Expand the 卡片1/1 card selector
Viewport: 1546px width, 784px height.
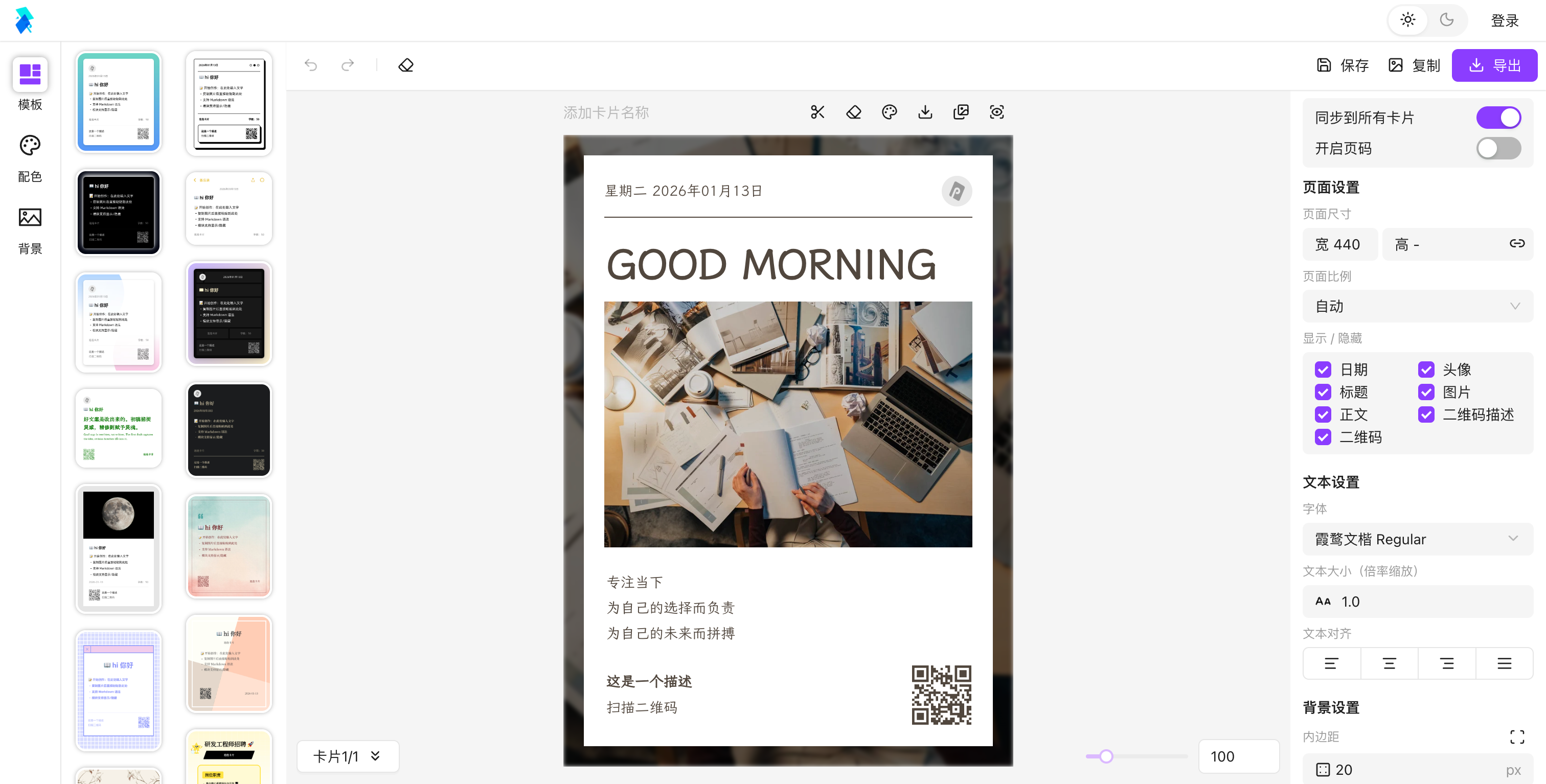tap(348, 756)
